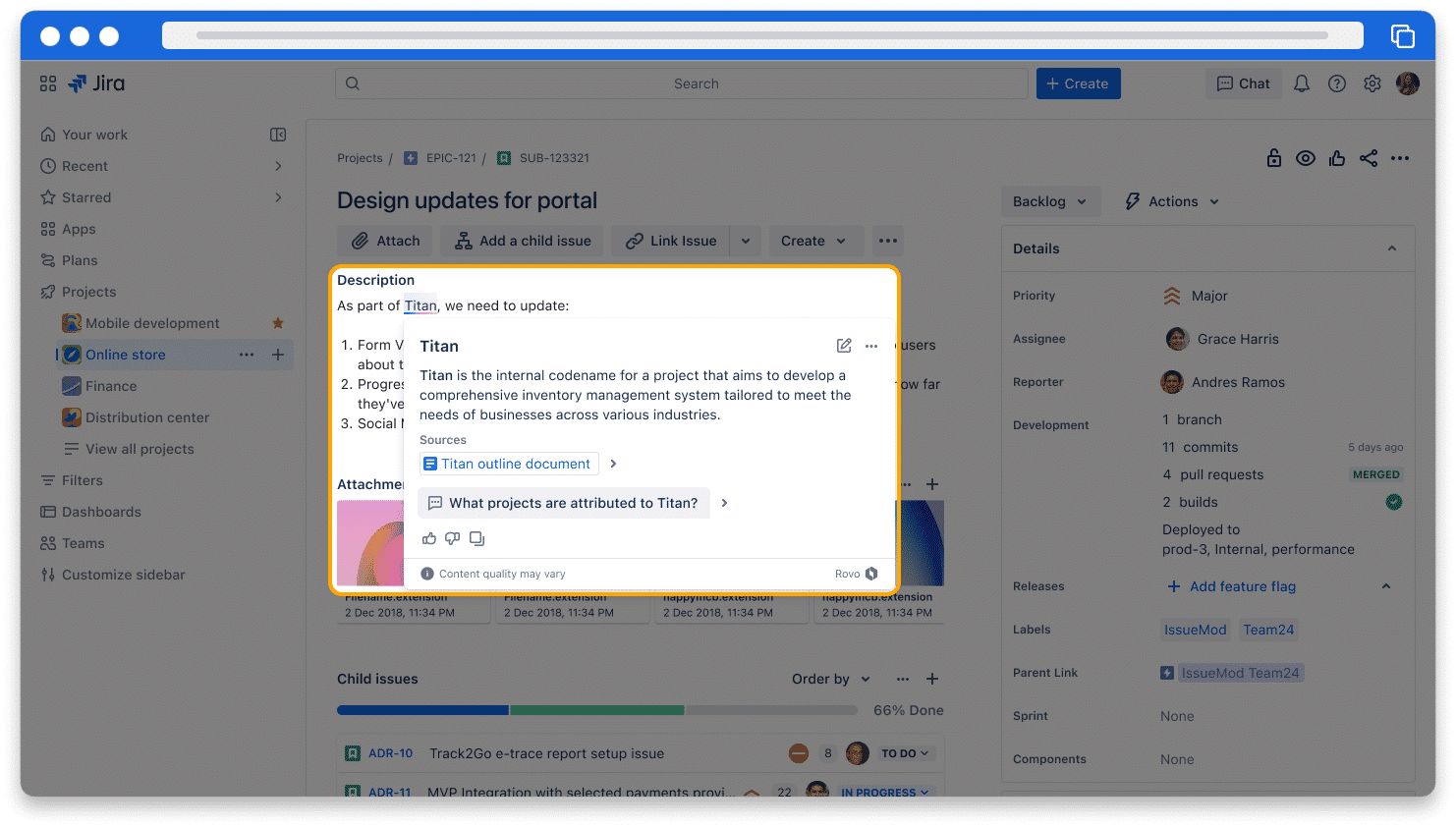Add a project with plus icon
Screen dimensions: 1456x827
(x=278, y=355)
